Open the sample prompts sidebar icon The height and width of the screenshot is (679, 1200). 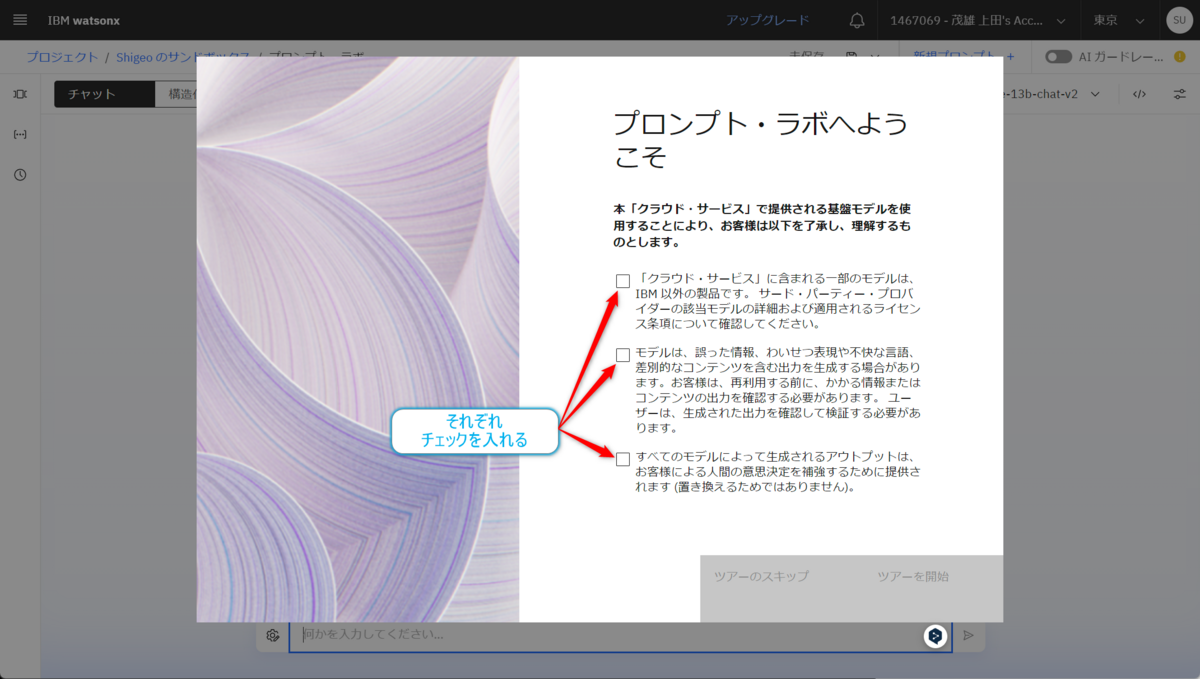click(x=20, y=94)
